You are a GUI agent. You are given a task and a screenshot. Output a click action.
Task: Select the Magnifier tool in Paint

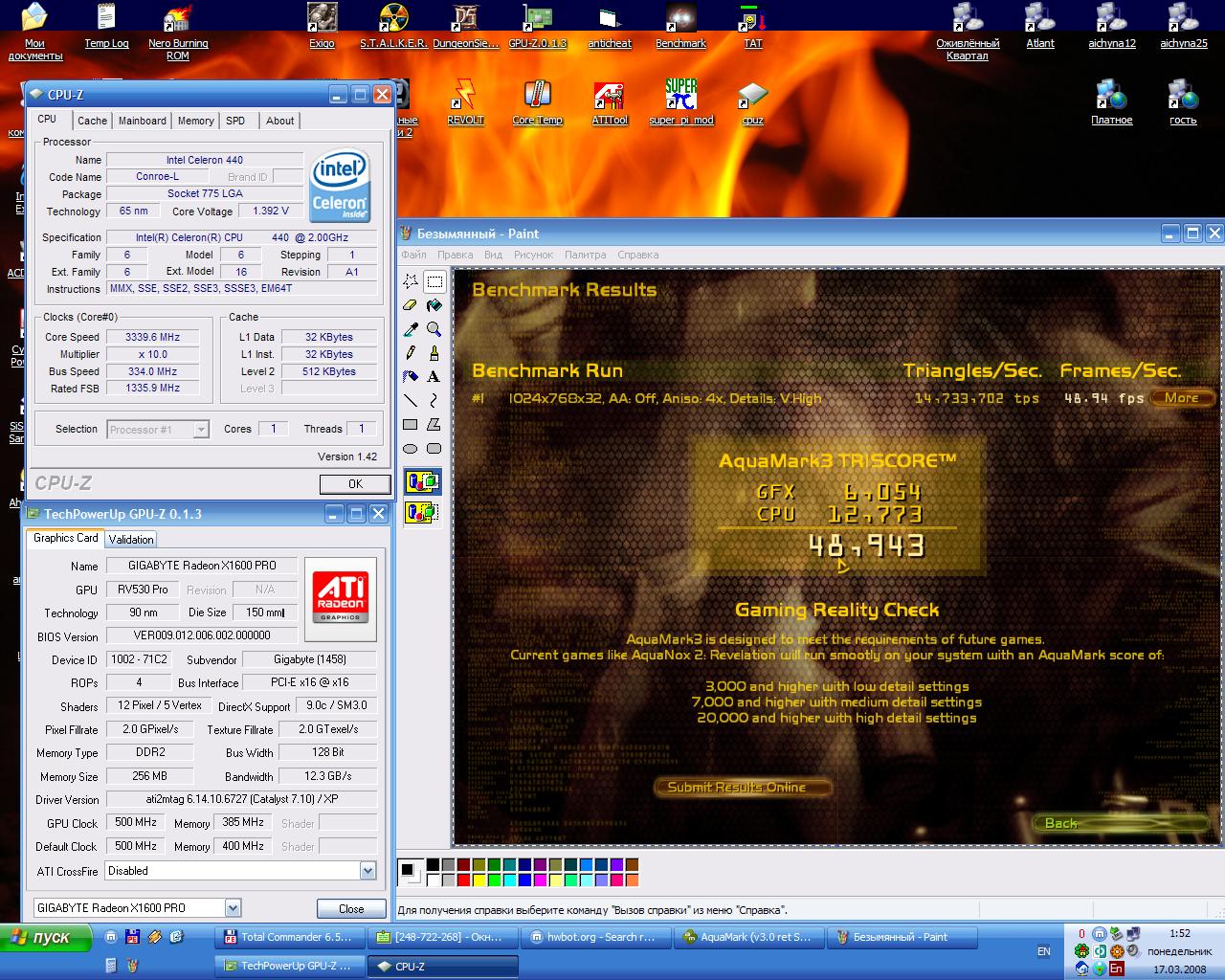(x=434, y=329)
